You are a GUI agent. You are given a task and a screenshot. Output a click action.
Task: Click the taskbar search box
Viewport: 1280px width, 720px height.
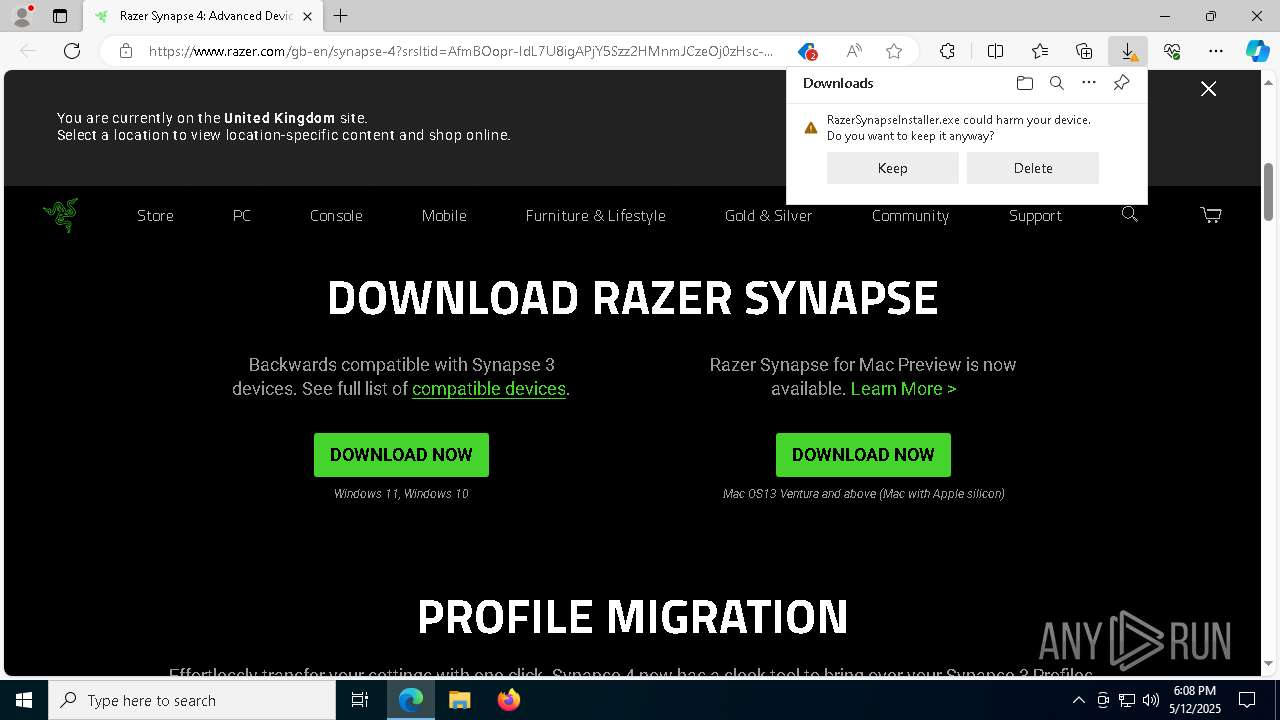(x=192, y=700)
